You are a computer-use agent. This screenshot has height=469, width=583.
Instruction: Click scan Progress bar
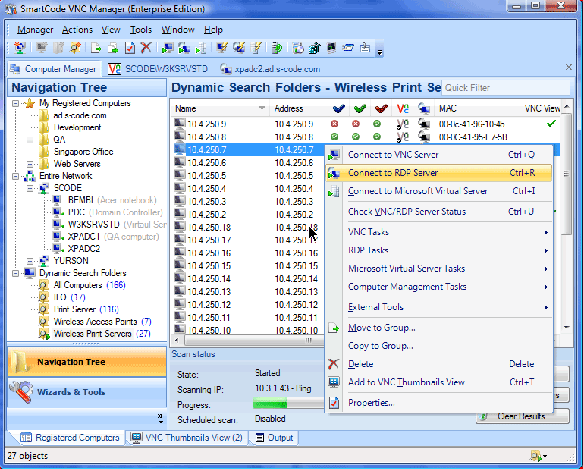pos(288,404)
